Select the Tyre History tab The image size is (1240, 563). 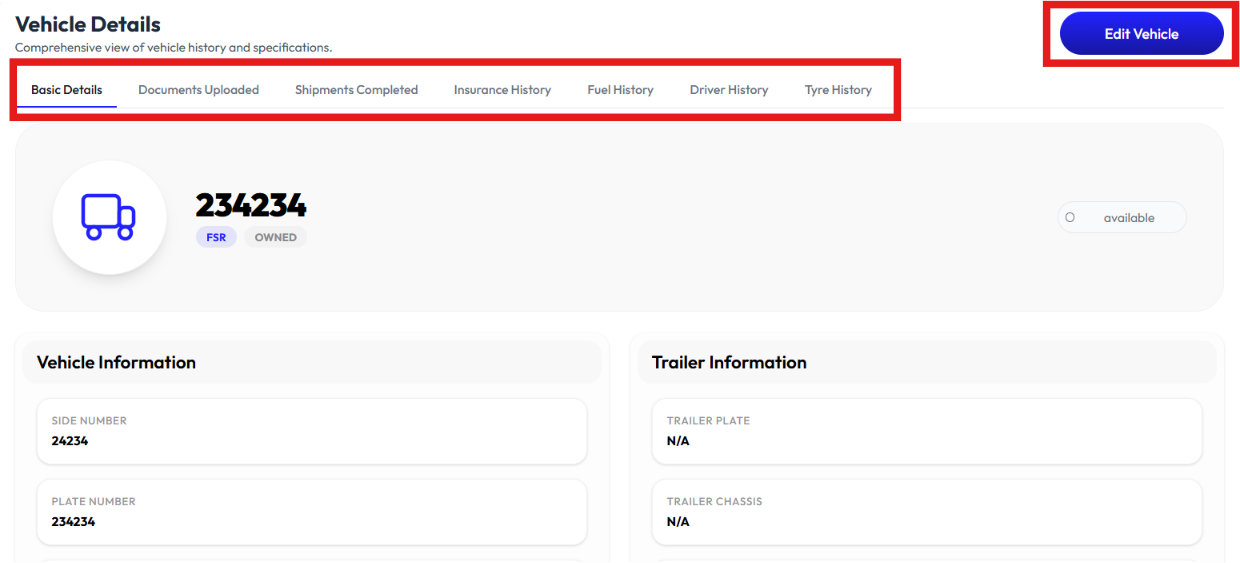click(838, 90)
